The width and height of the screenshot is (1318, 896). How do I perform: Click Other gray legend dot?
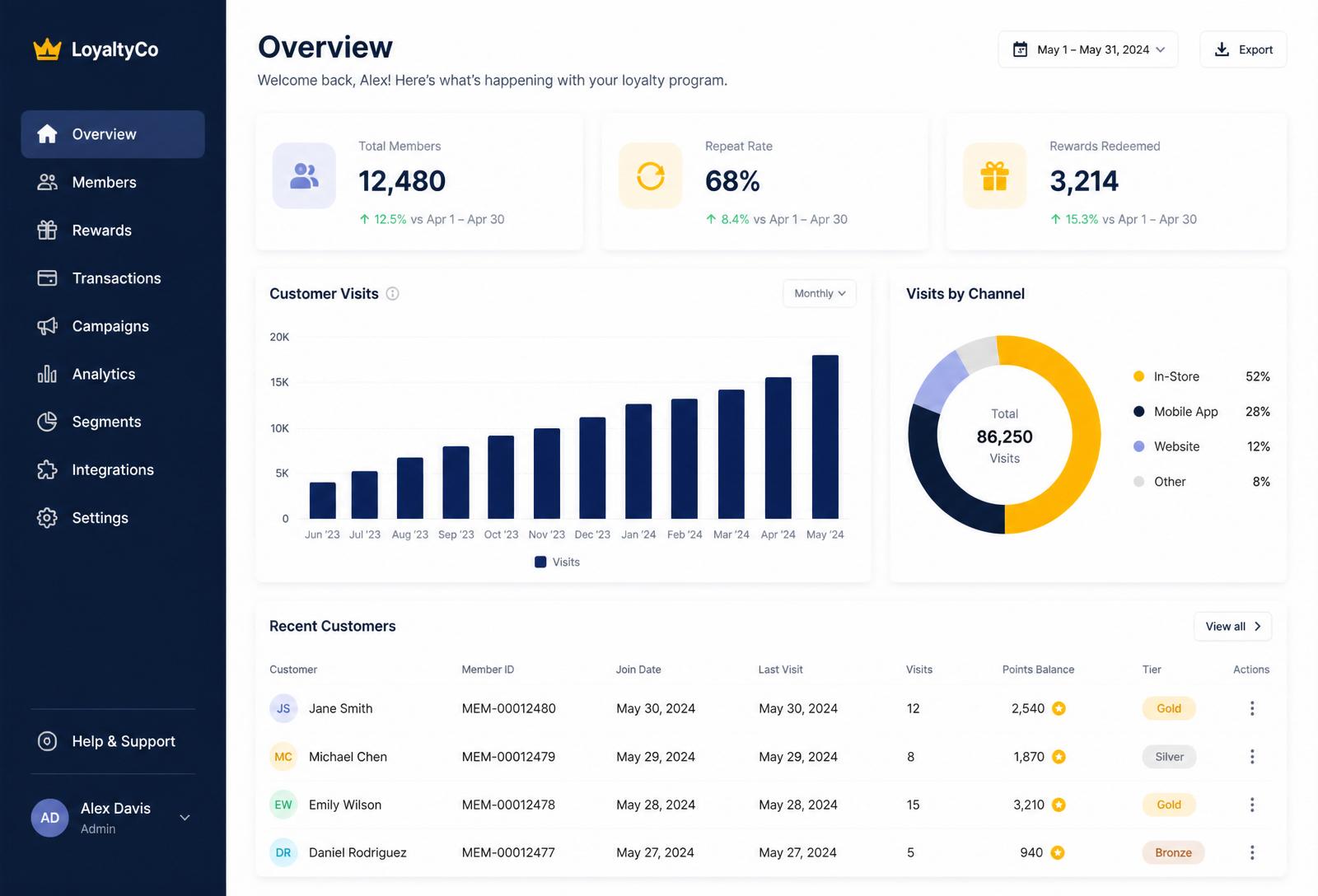click(x=1138, y=482)
